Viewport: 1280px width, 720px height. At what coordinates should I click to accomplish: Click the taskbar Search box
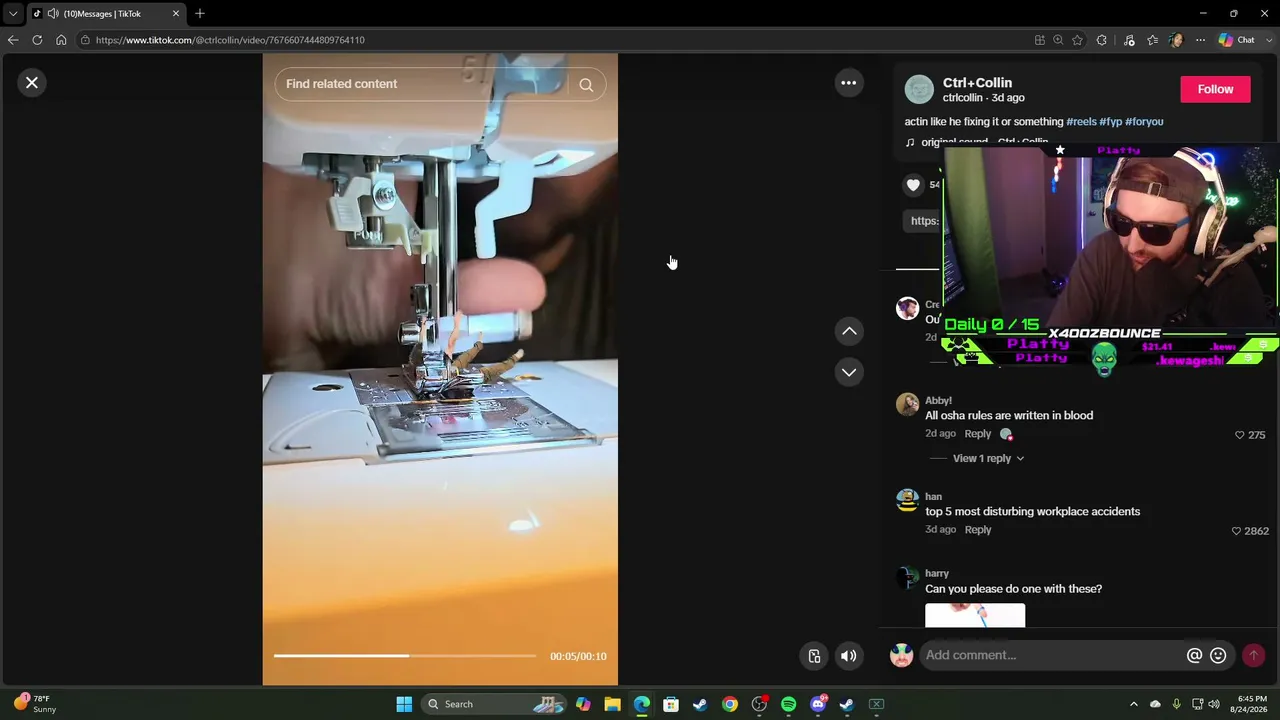(x=494, y=704)
